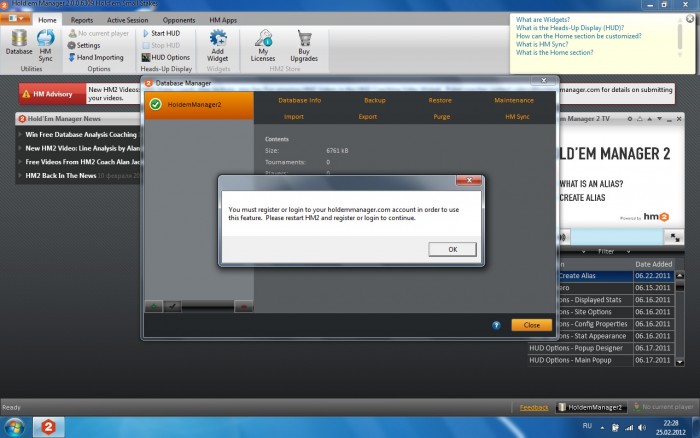This screenshot has width=700, height=438.
Task: Open the application menu button
Action: tap(16, 19)
